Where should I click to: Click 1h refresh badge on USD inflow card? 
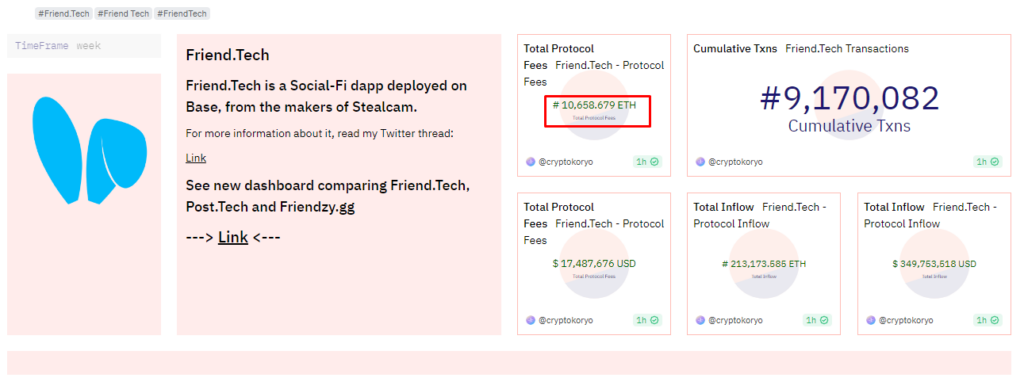987,320
